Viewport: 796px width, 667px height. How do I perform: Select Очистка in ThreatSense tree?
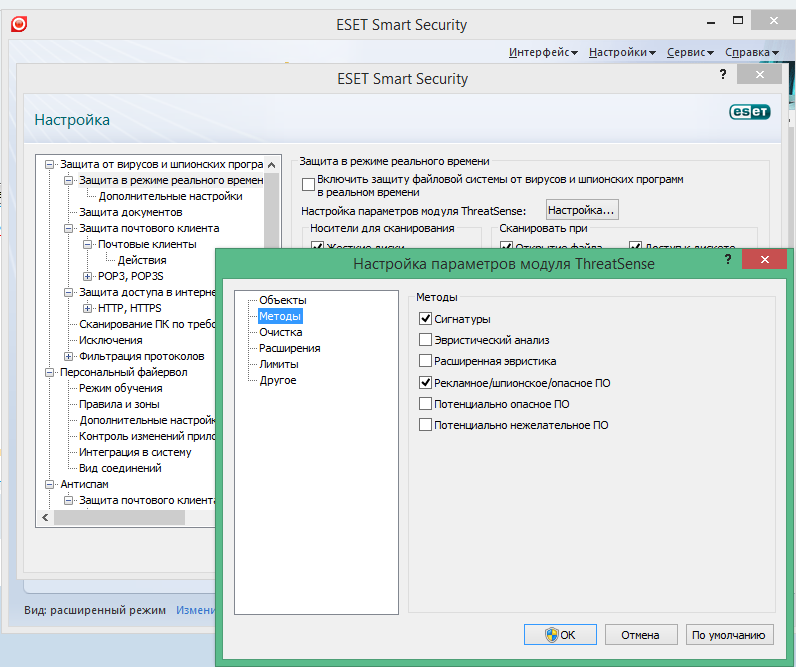(281, 332)
